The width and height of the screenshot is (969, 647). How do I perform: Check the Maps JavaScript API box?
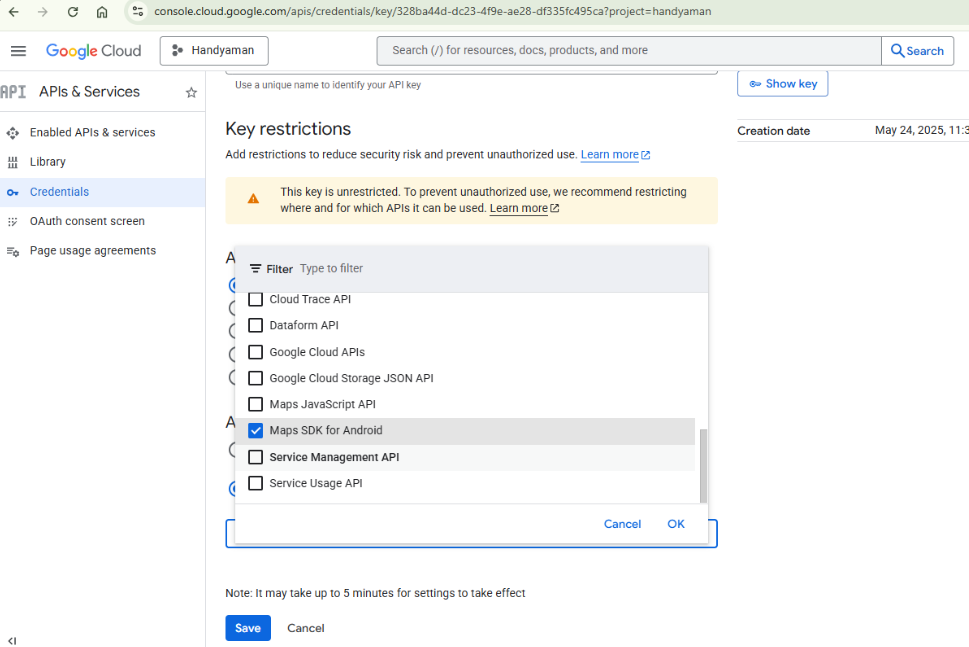tap(256, 405)
